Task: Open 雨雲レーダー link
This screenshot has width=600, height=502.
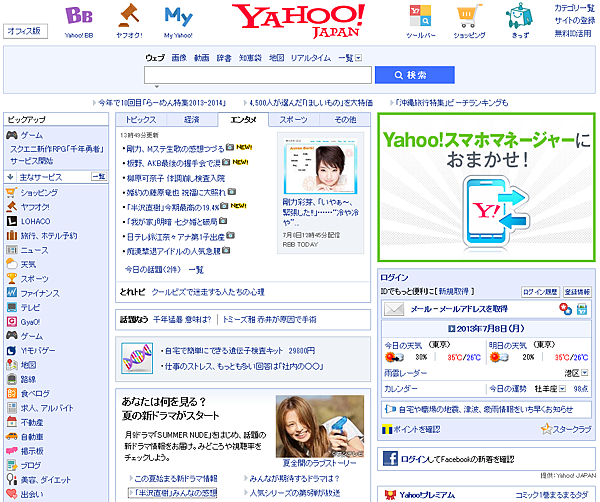Action: [x=405, y=373]
